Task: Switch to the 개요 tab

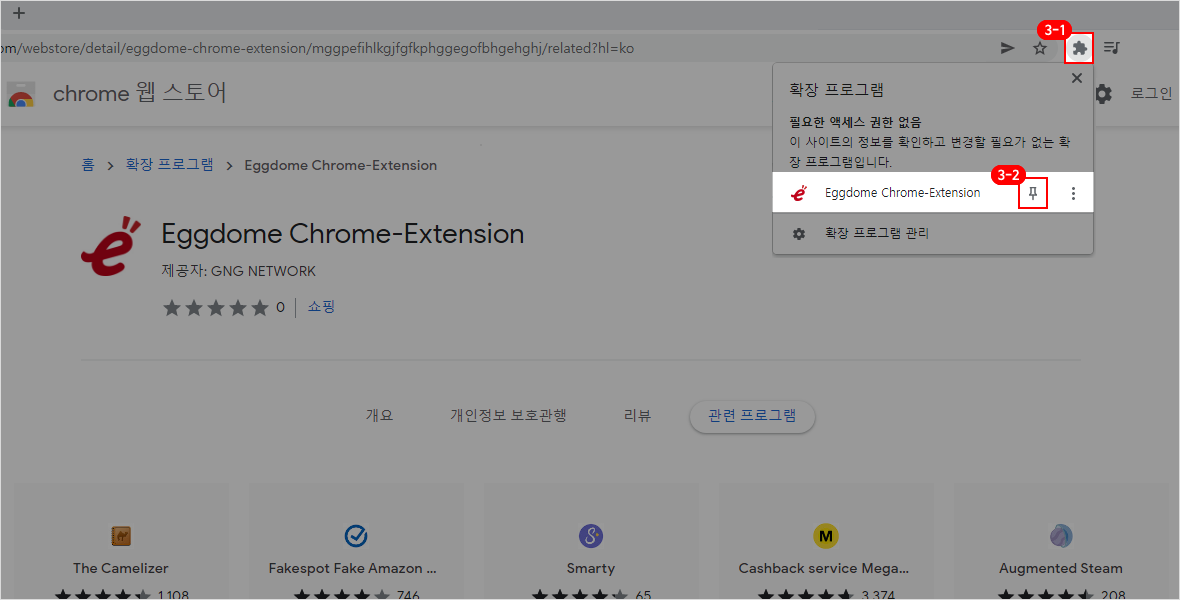Action: tap(379, 416)
